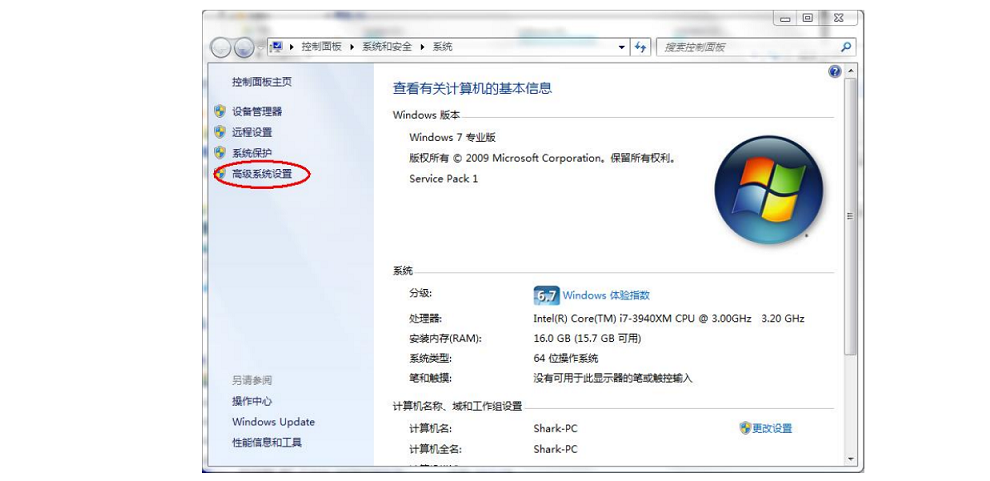The image size is (990, 481).
Task: Click shield icon next to 远程设置
Action: pos(220,132)
